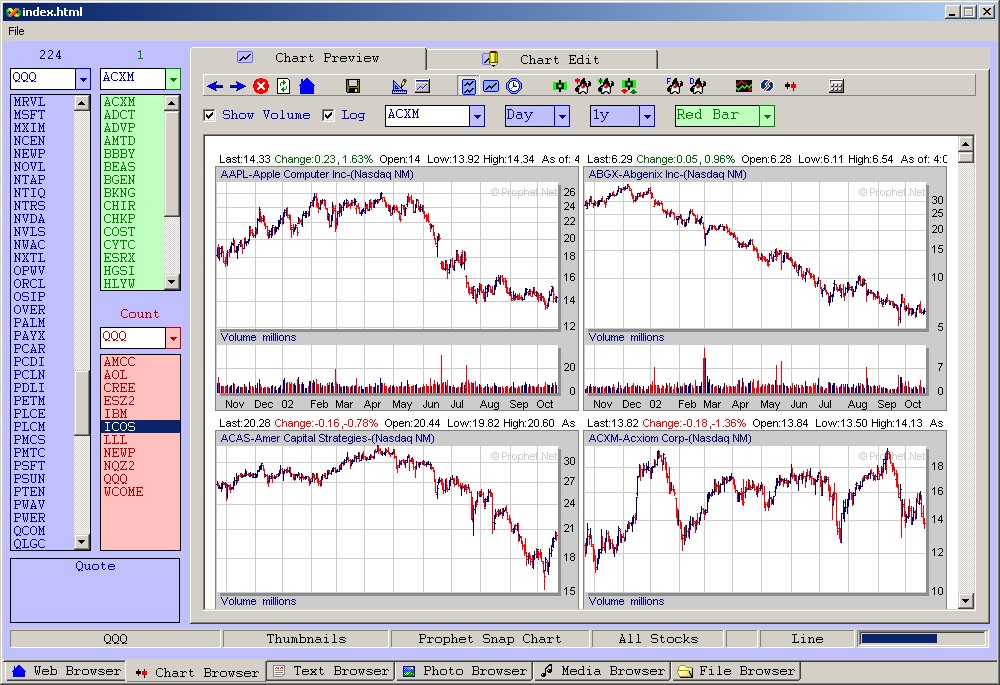Open the File Browser tab
Screen dimensions: 1000x685
tap(736, 671)
